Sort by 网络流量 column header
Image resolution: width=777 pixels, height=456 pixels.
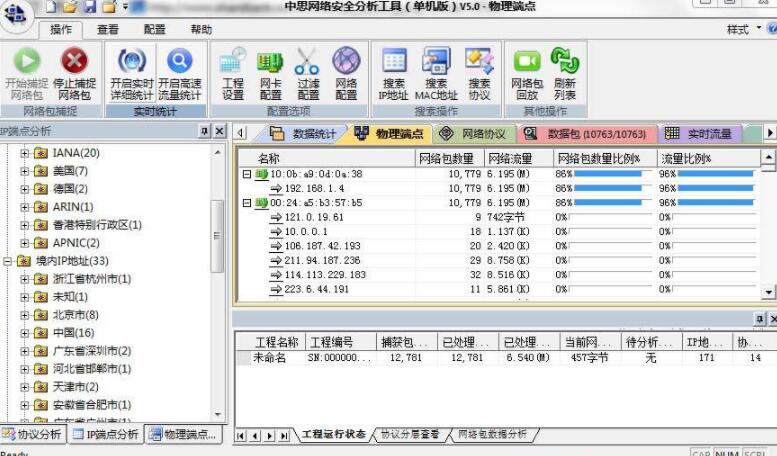[519, 159]
